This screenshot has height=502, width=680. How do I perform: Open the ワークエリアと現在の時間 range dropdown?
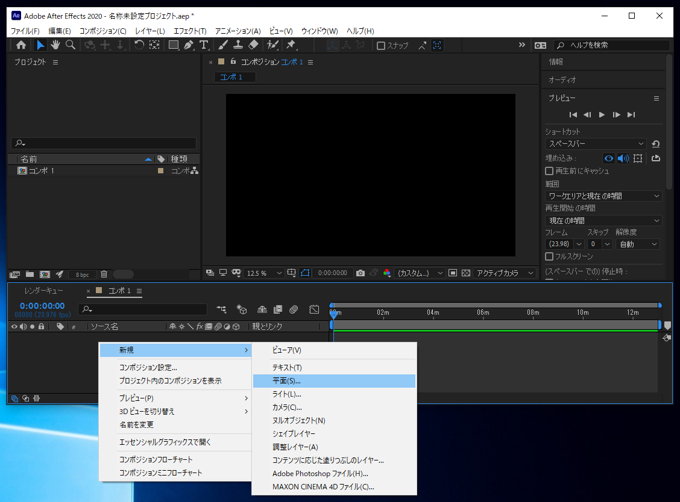point(603,196)
